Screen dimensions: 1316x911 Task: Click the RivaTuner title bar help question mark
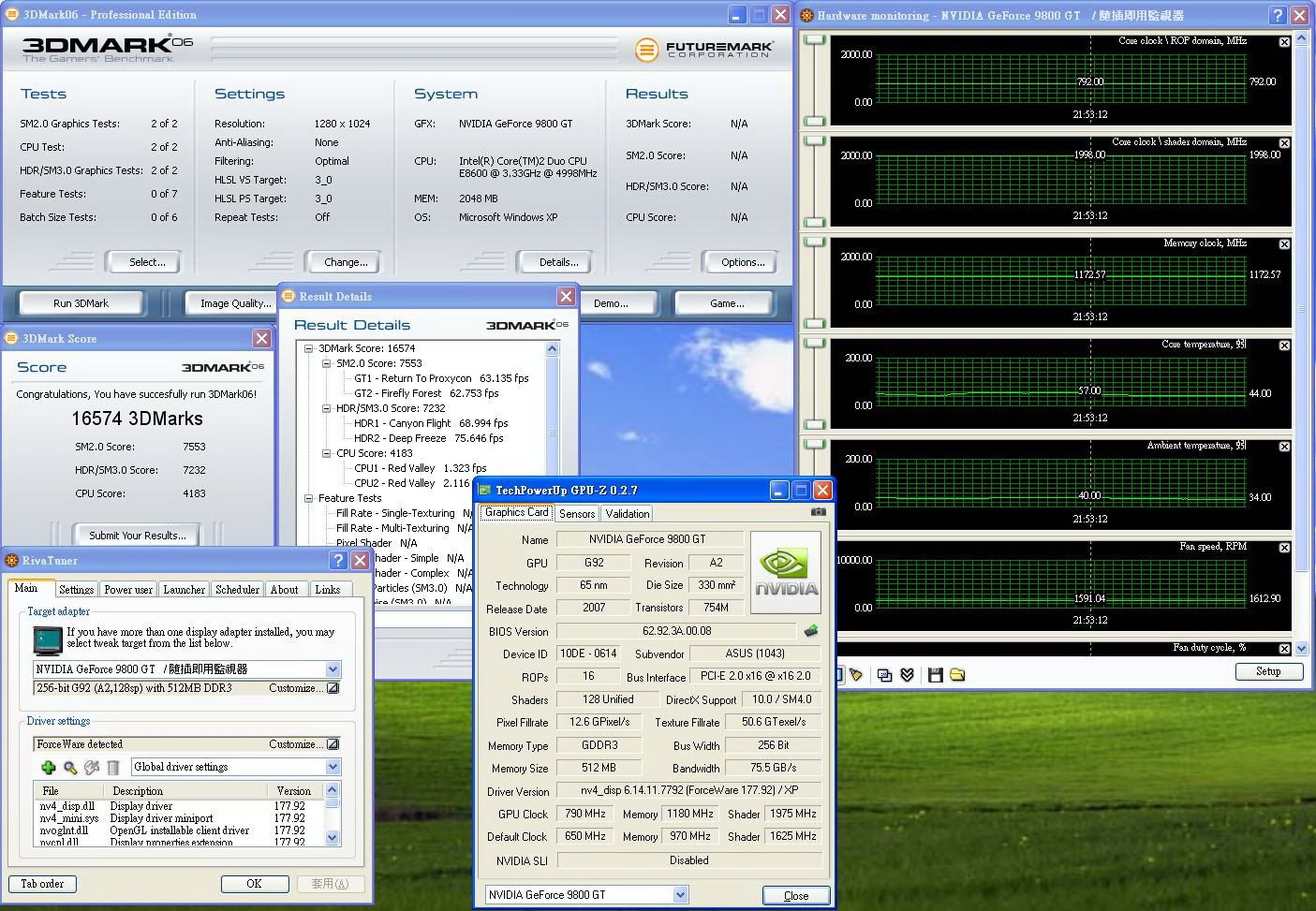point(338,561)
